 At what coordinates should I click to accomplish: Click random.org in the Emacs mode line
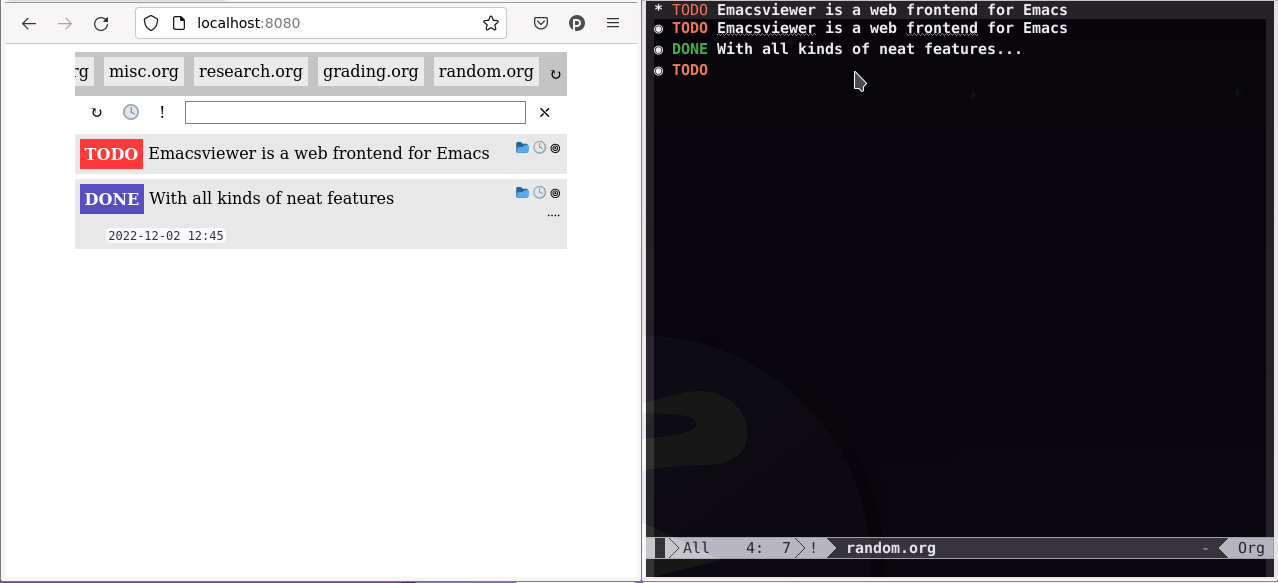coord(891,548)
